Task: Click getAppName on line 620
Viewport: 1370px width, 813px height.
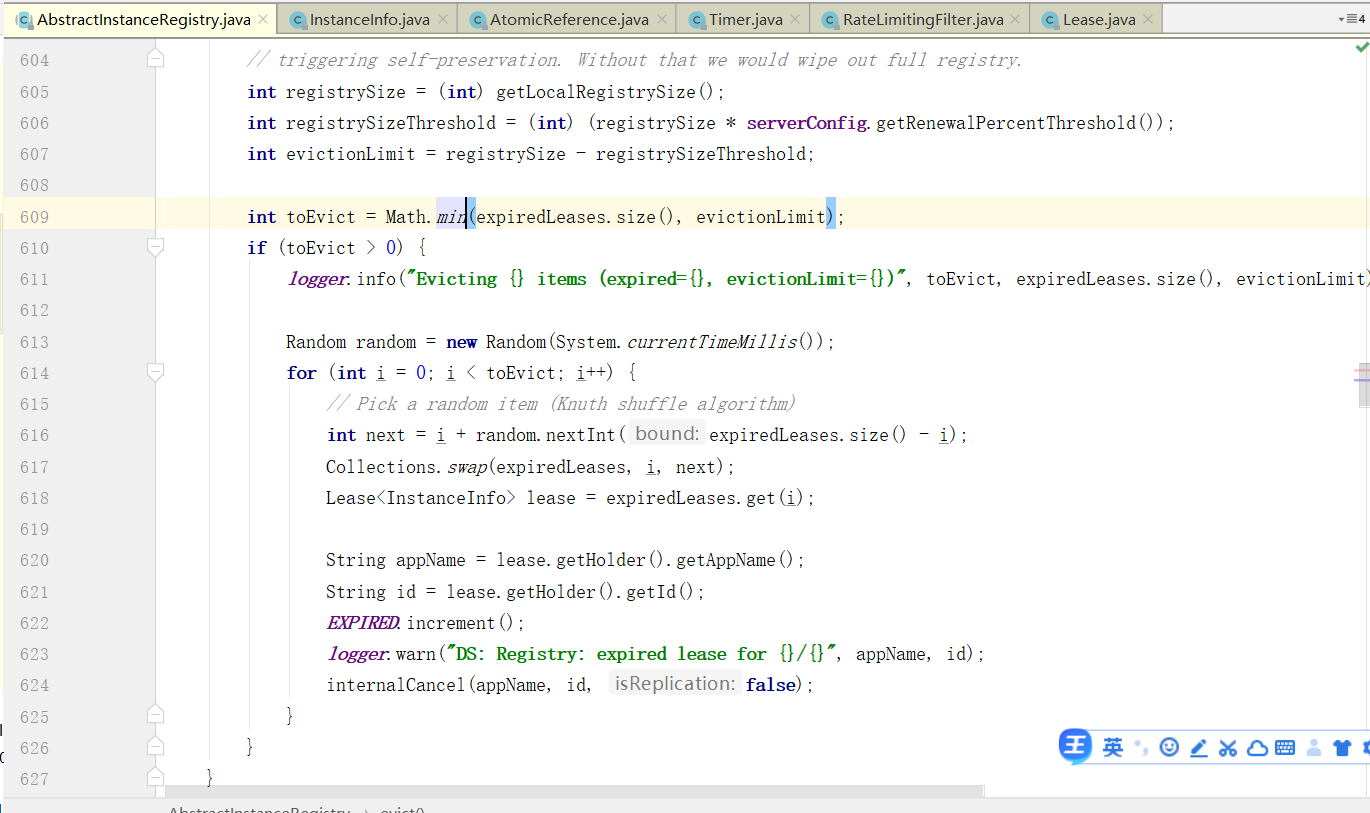Action: click(x=726, y=560)
